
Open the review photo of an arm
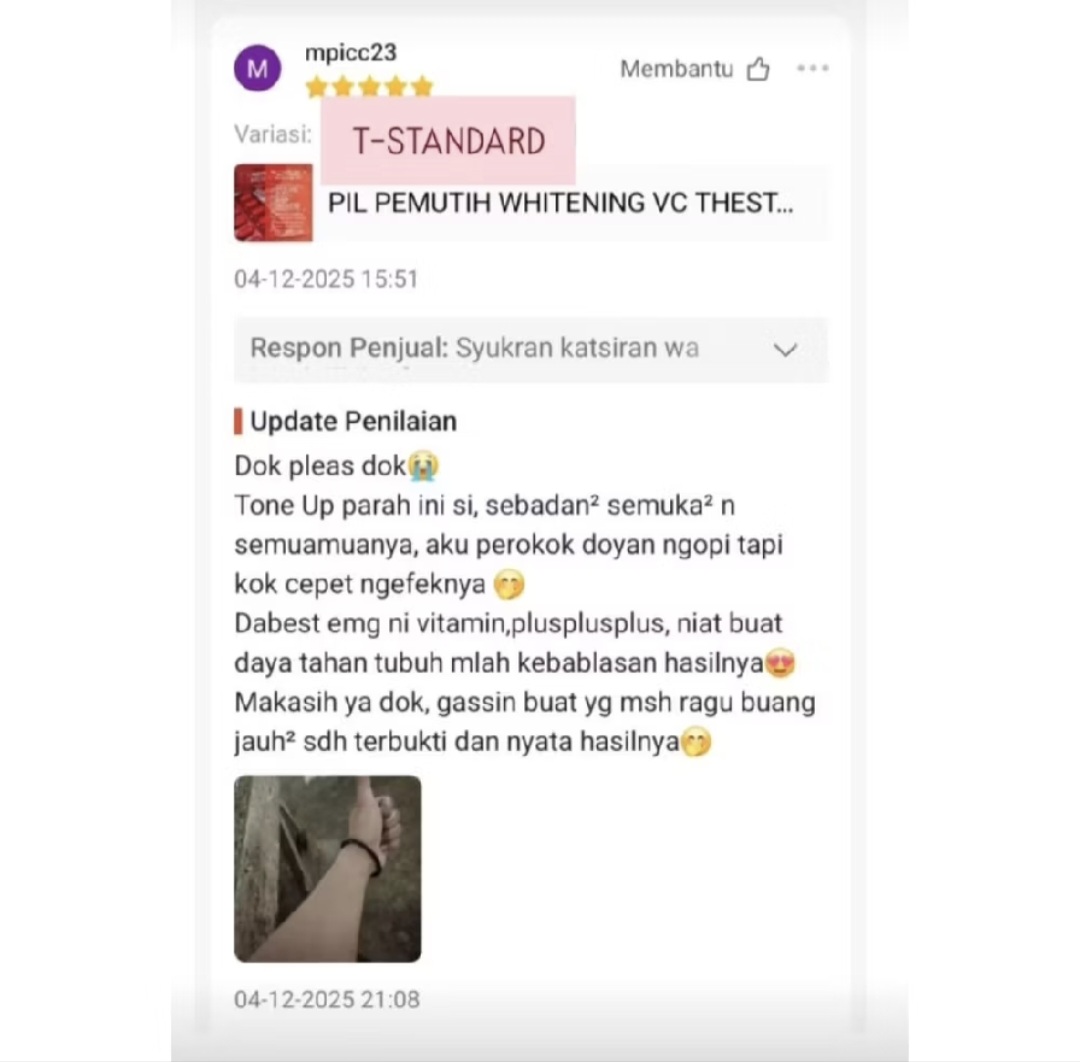328,868
